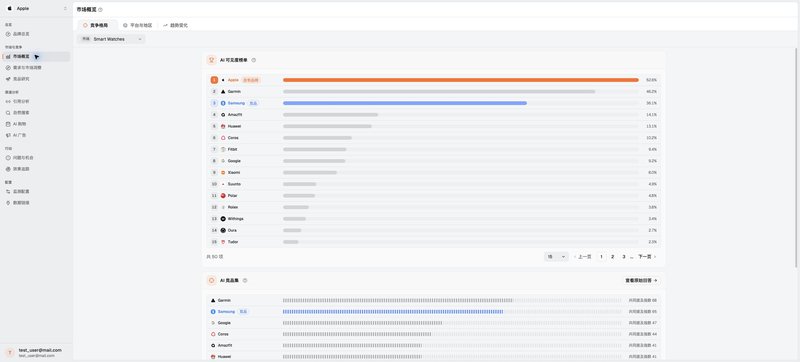This screenshot has width=800, height=362.
Task: Click the Samsung logo in the visibility ranking
Action: pyautogui.click(x=223, y=103)
